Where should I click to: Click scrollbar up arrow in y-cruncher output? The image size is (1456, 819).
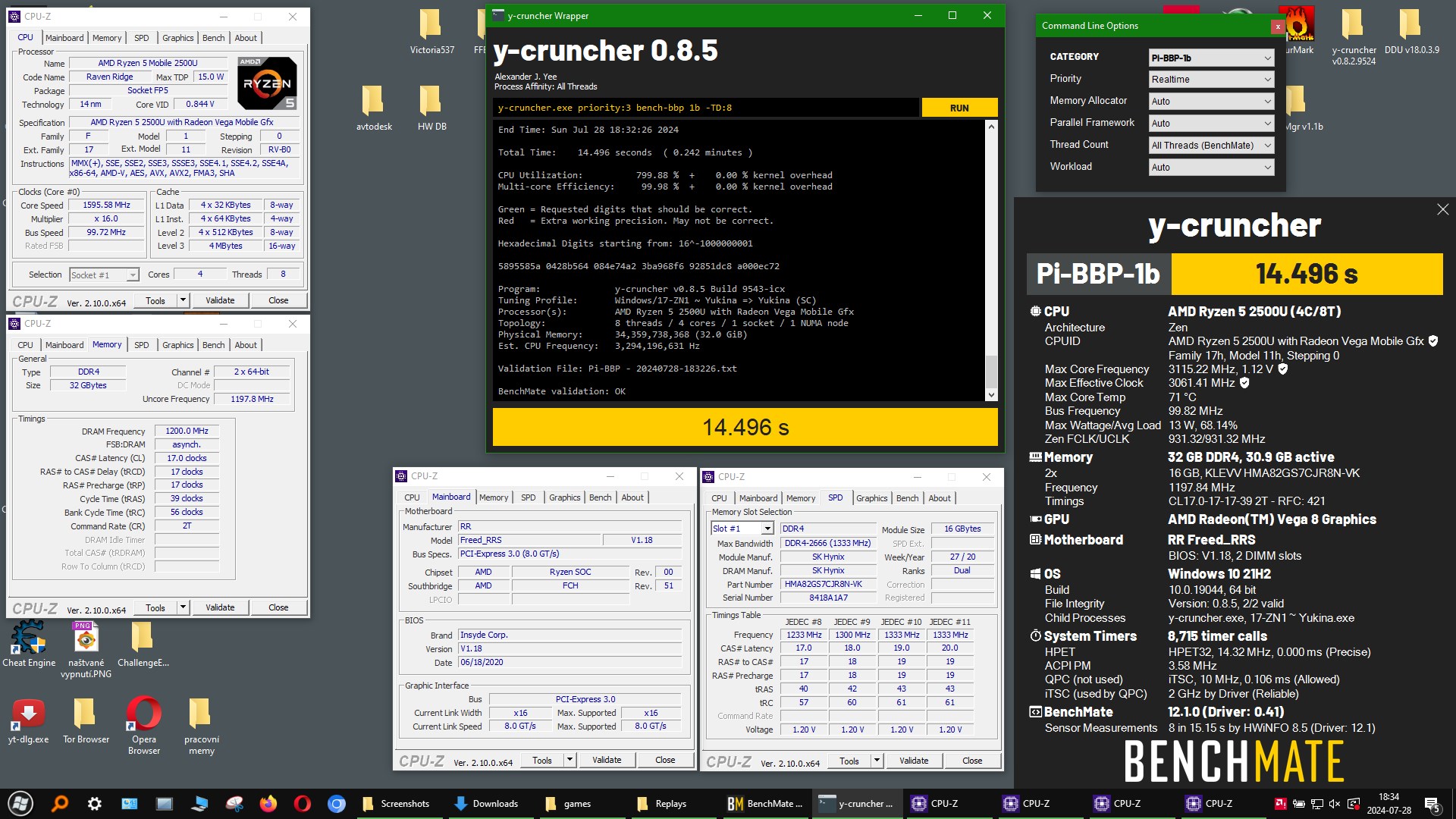click(x=991, y=127)
